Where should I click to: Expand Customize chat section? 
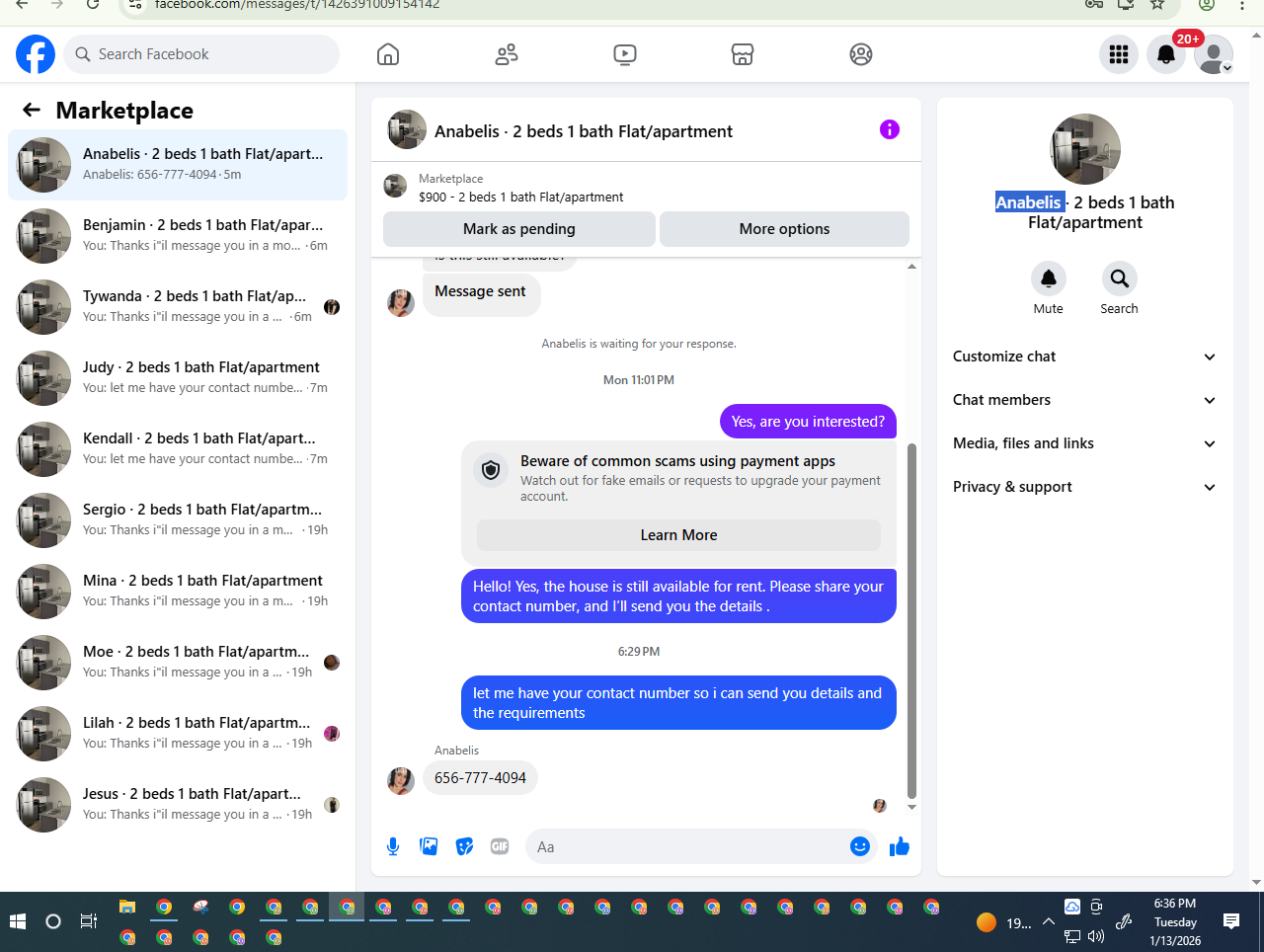tap(1084, 357)
